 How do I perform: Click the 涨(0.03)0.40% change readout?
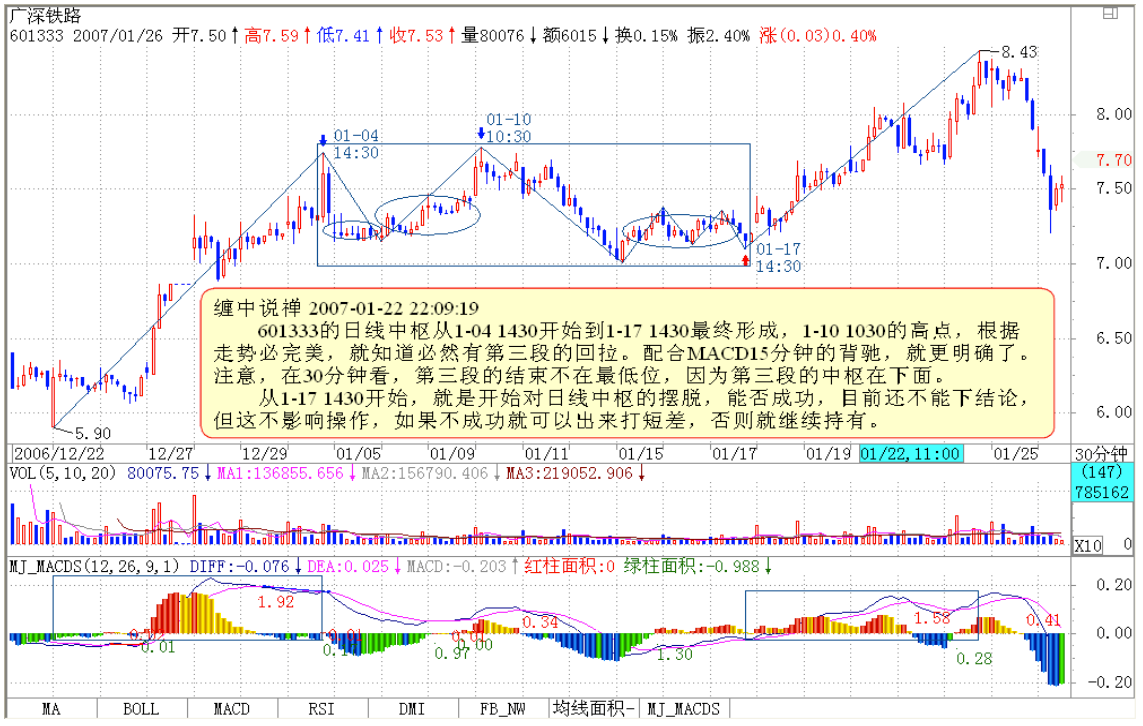tap(818, 35)
